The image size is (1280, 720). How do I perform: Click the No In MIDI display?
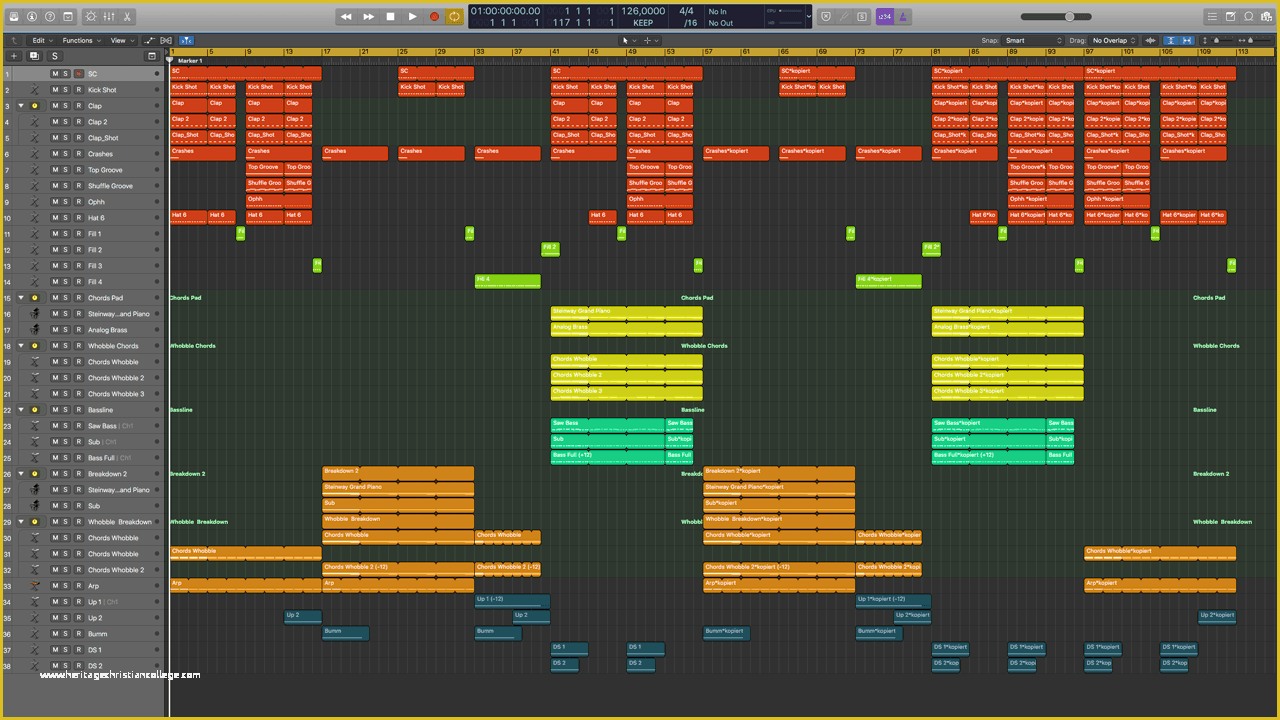(x=717, y=11)
